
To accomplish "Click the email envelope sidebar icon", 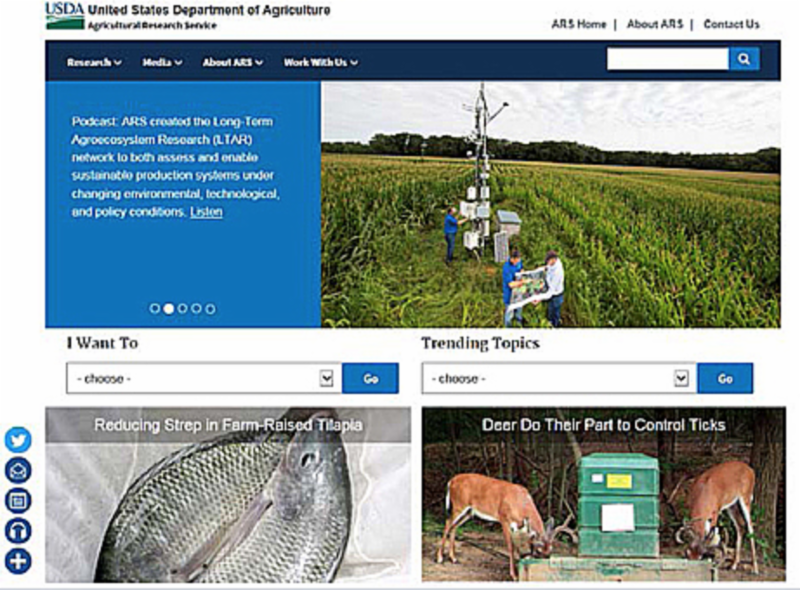I will 18,471.
